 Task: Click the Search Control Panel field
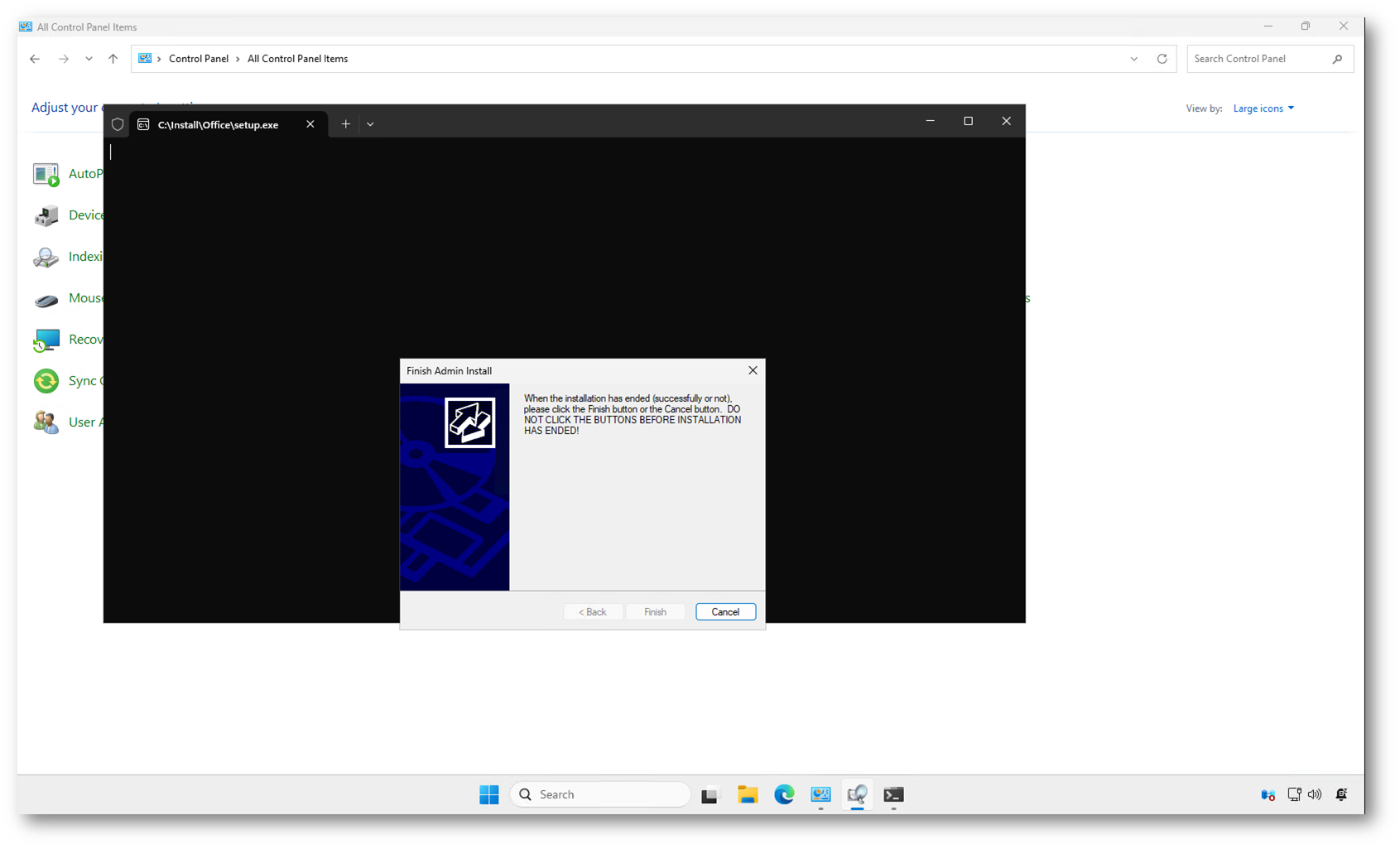[x=1258, y=59]
